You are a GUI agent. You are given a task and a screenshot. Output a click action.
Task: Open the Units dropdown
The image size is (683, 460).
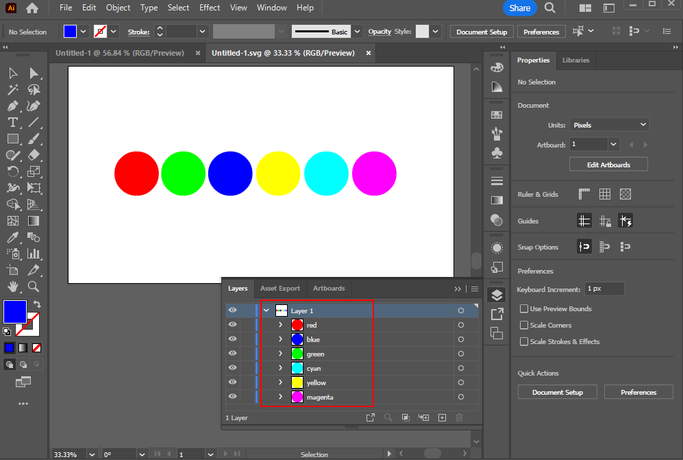[x=609, y=125]
